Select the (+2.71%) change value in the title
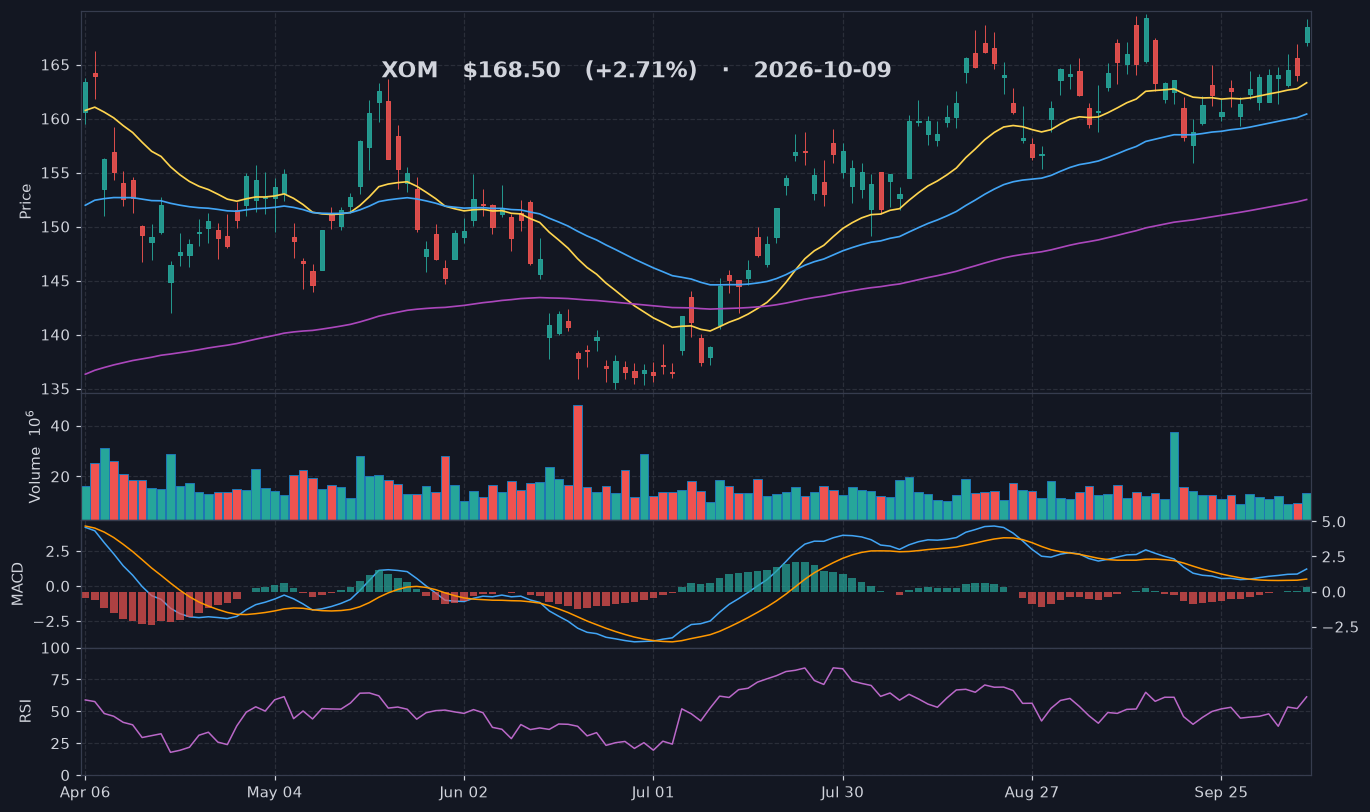Screen dimensions: 1370x812 641,70
